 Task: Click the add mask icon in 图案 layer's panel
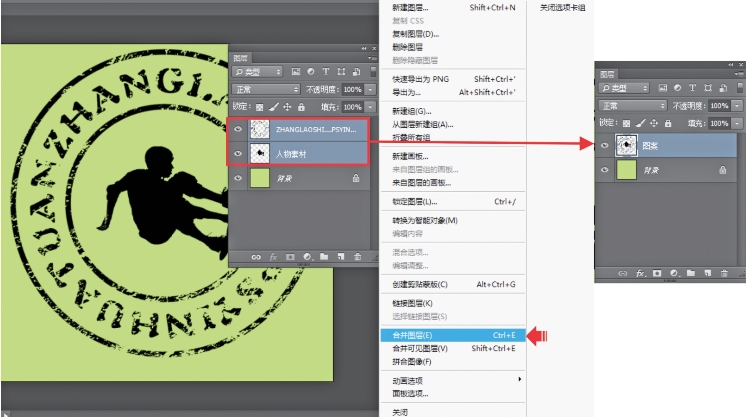[657, 272]
